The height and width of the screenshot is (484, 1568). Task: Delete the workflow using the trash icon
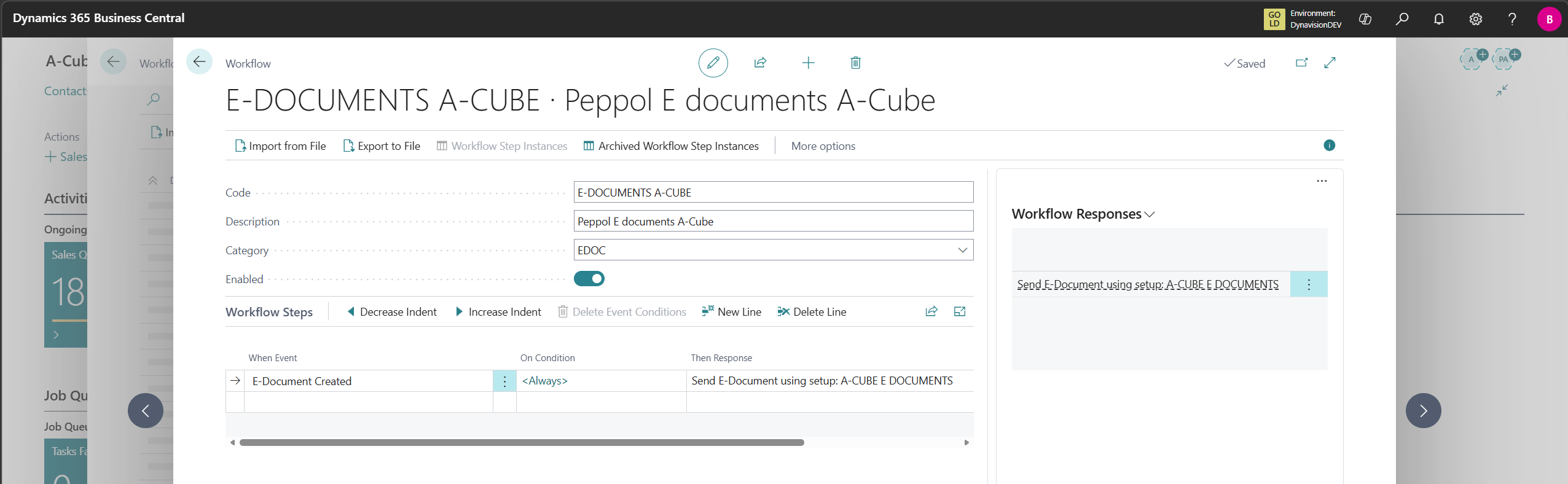point(855,63)
